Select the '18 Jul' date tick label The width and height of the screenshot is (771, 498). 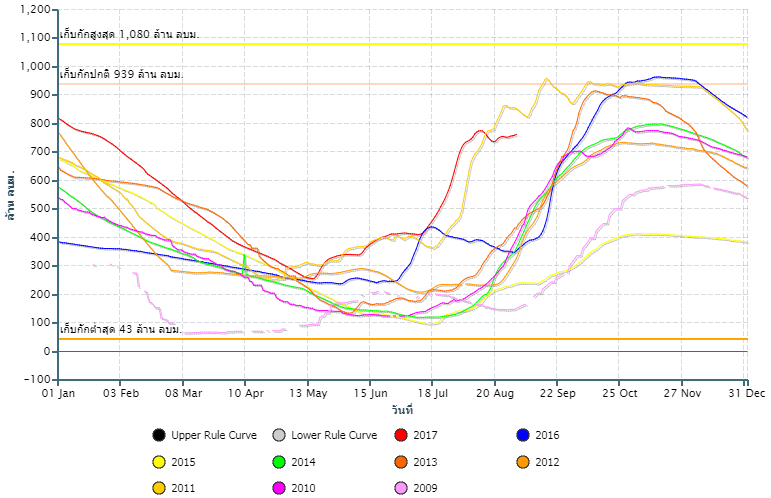coord(432,394)
